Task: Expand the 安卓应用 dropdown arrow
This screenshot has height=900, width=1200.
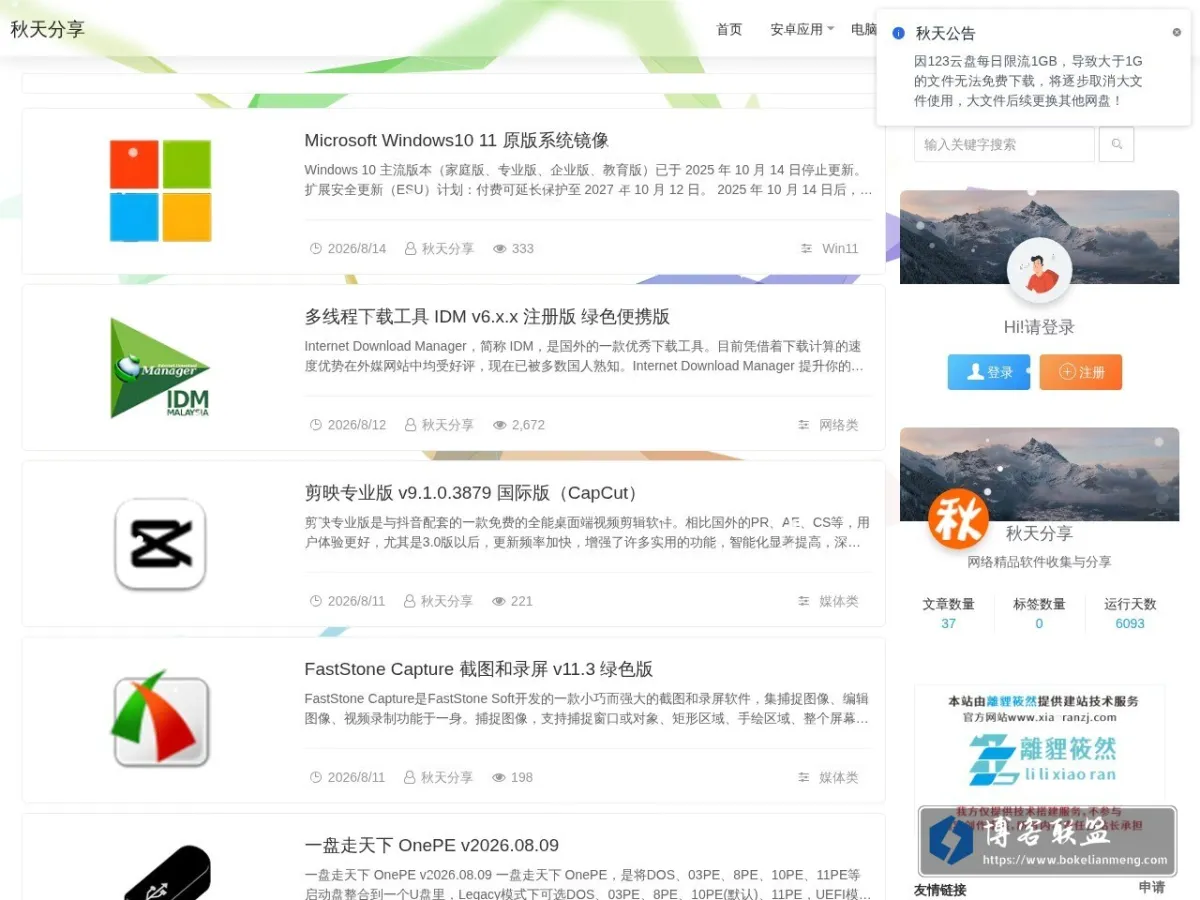Action: tap(830, 29)
